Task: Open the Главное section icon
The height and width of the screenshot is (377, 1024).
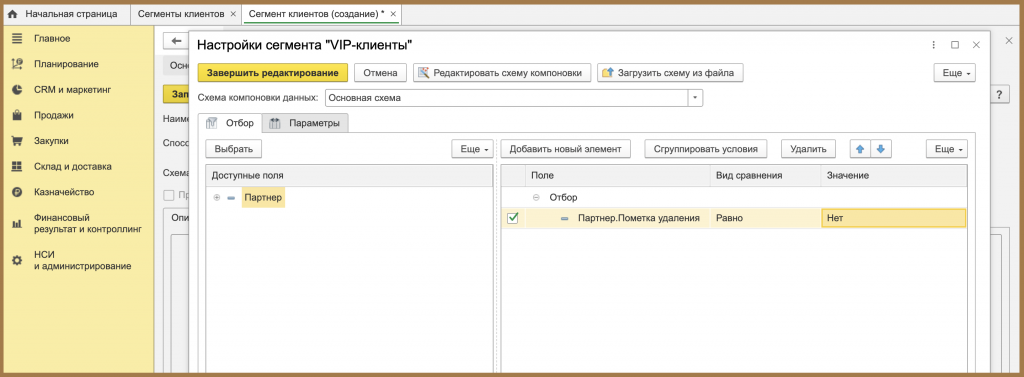Action: 17,39
